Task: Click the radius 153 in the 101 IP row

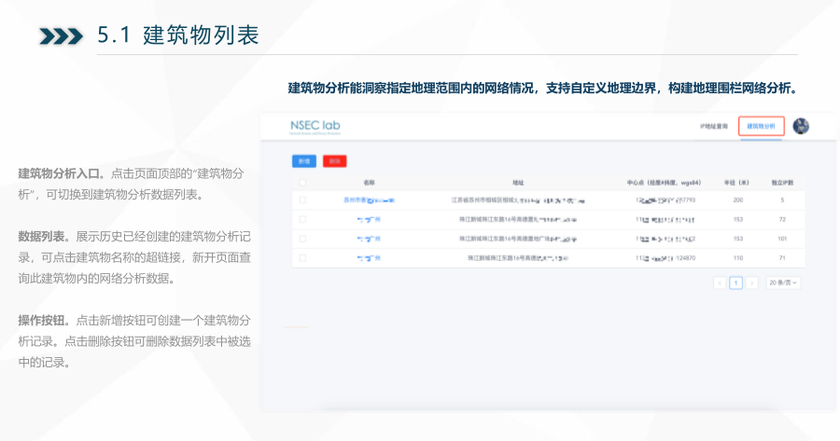Action: 738,238
